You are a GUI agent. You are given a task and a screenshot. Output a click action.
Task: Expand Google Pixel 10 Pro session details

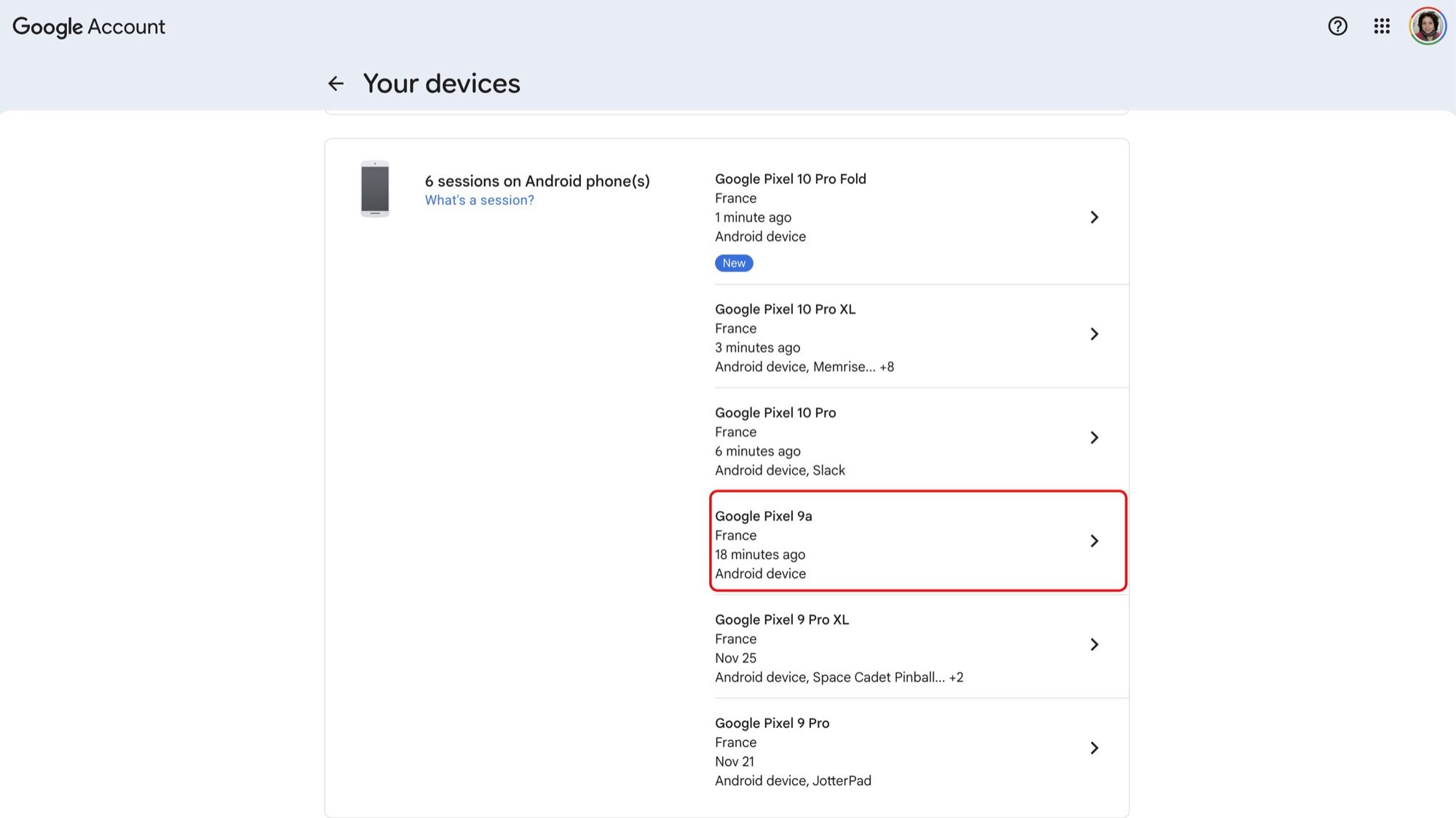point(1094,437)
